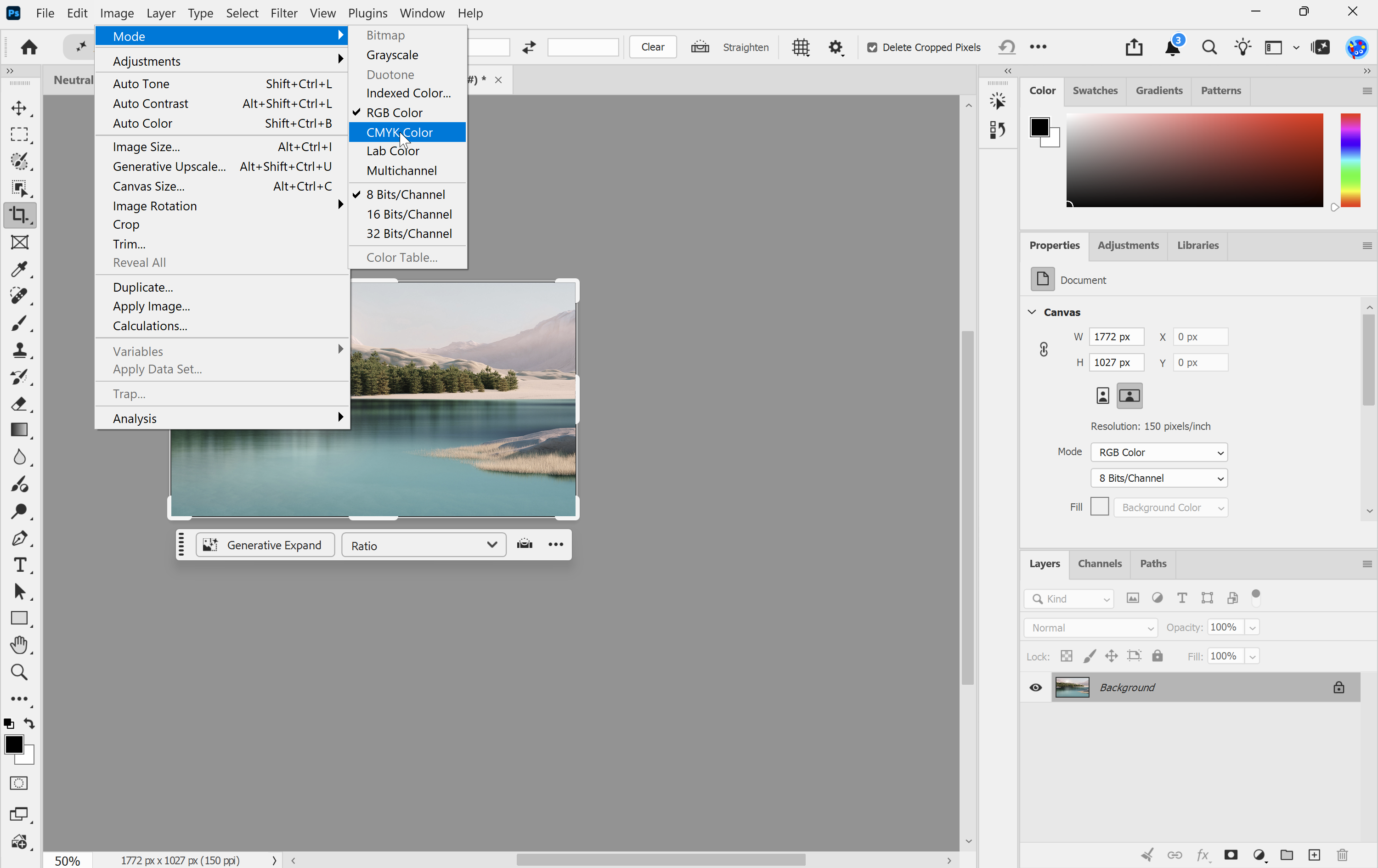Image resolution: width=1378 pixels, height=868 pixels.
Task: Select the Zoom tool
Action: tap(19, 672)
